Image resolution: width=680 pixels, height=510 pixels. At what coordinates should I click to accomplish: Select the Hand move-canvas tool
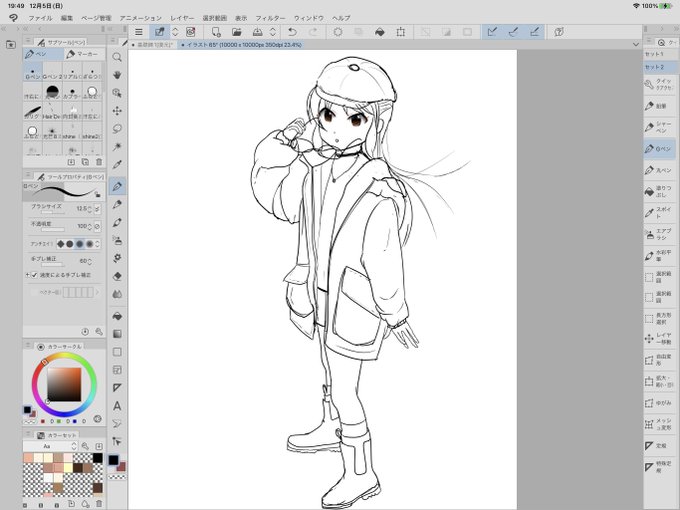point(117,75)
